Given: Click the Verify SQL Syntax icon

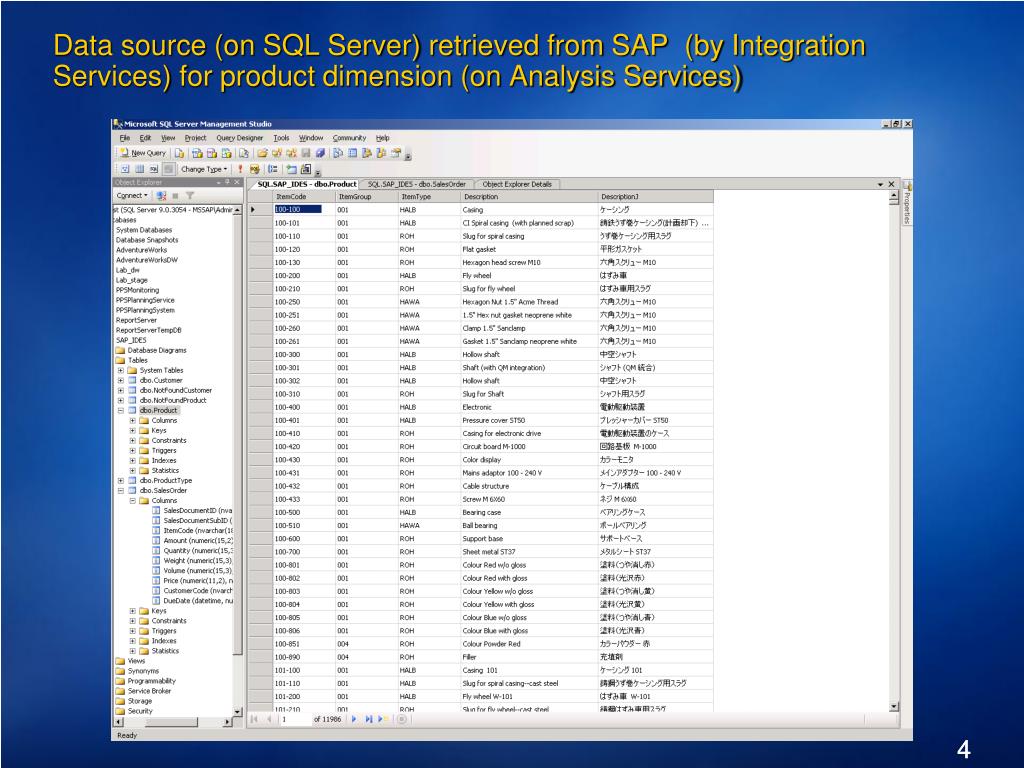Looking at the screenshot, I should click(x=255, y=169).
